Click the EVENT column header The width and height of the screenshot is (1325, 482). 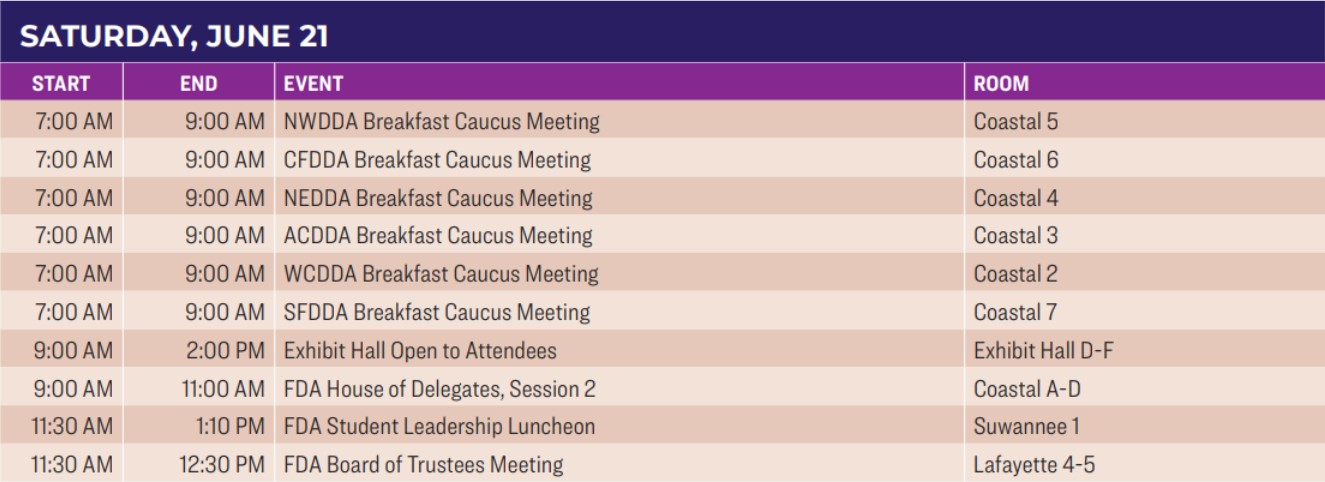(x=313, y=84)
